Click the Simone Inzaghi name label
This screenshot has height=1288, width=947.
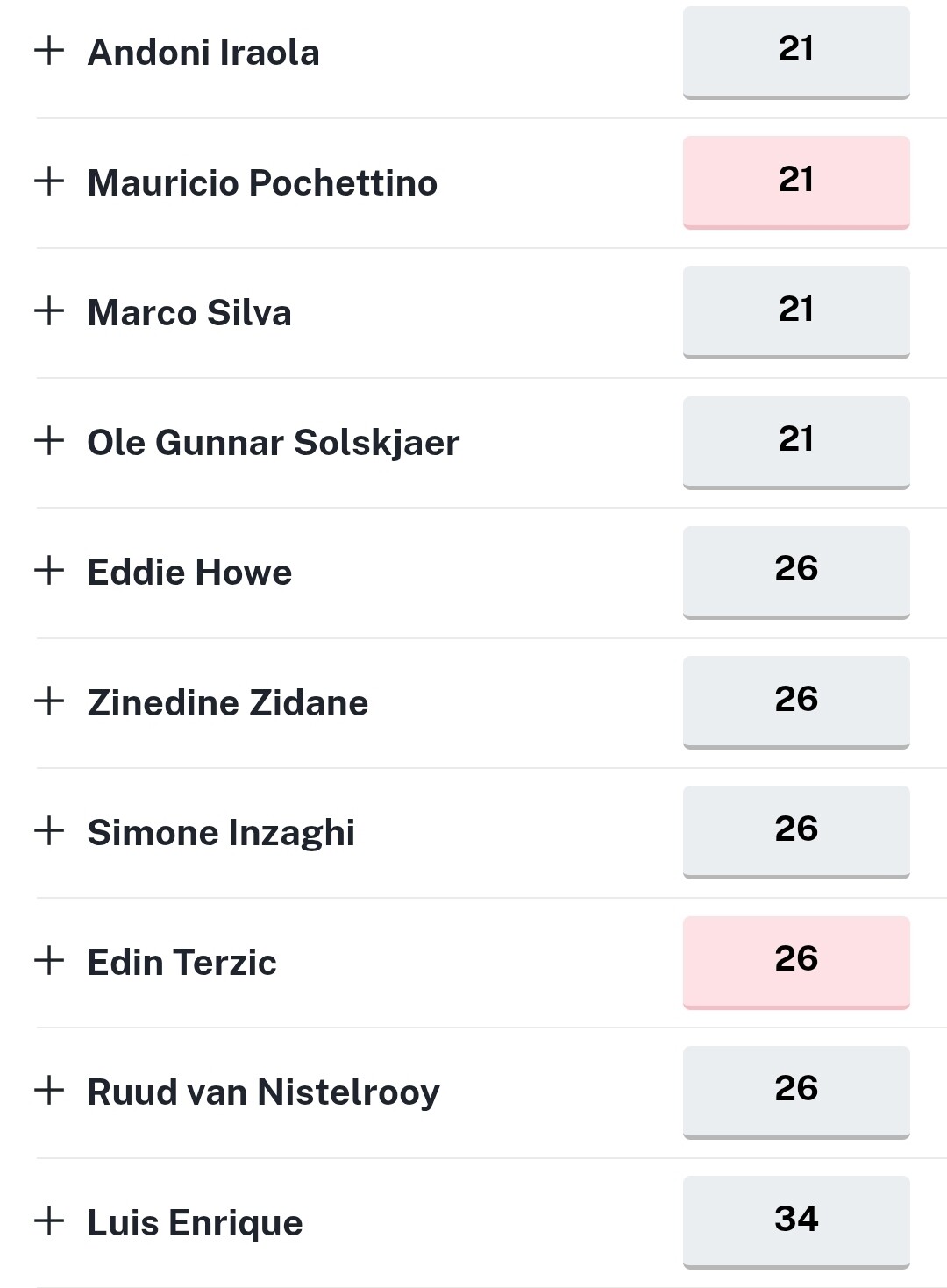coord(221,832)
